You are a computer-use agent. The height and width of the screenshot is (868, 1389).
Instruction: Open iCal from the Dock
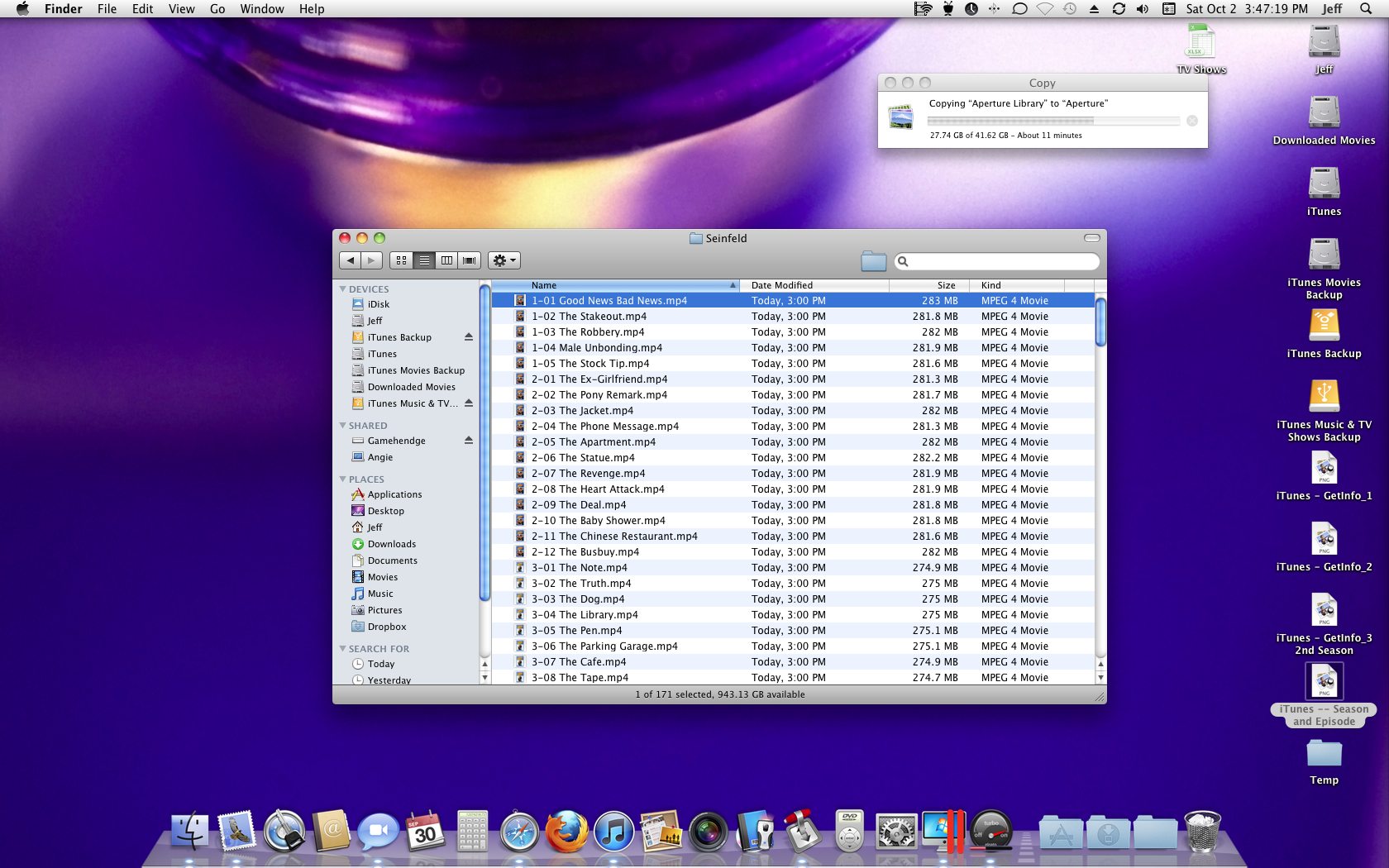coord(425,832)
